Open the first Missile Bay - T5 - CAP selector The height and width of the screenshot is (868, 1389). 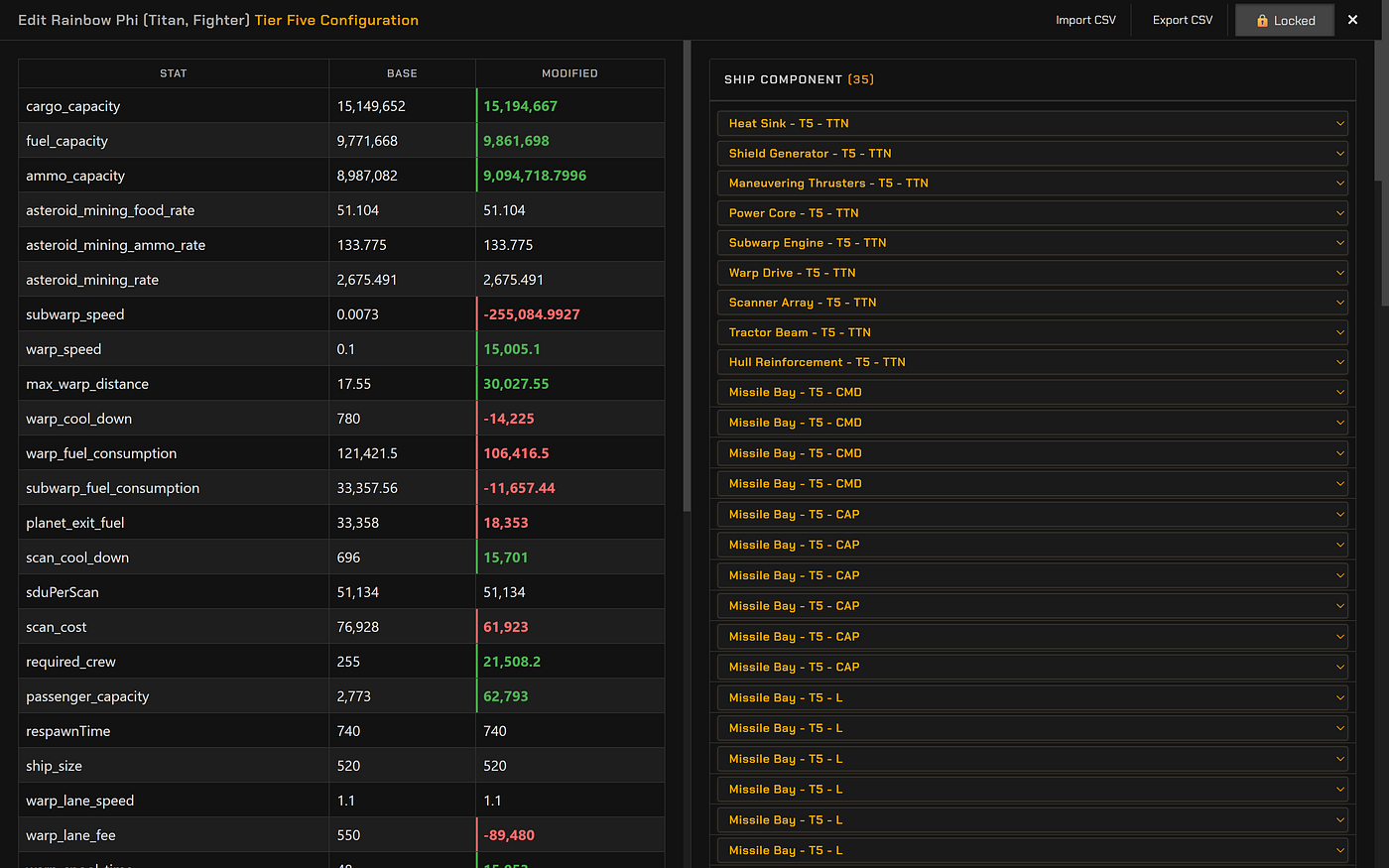pos(1032,514)
